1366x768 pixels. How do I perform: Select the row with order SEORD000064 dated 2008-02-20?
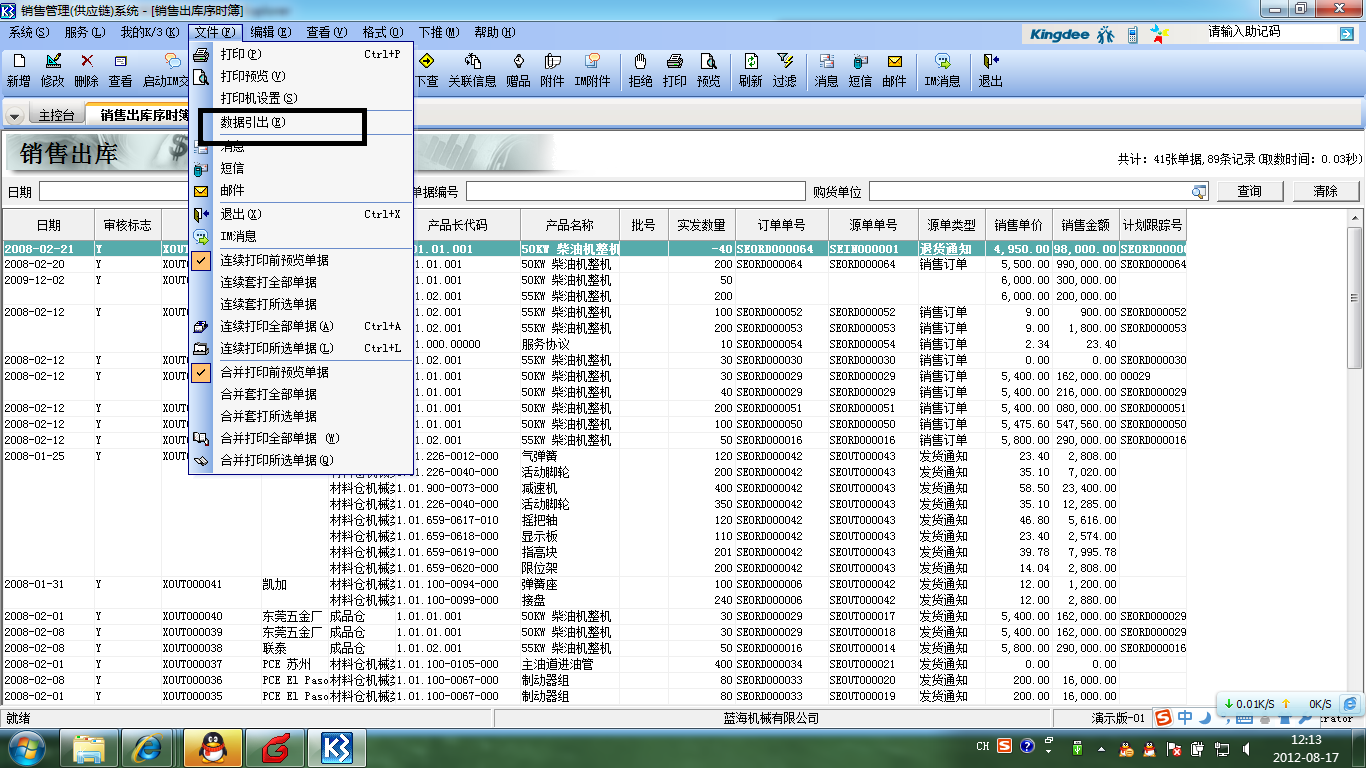click(595, 265)
